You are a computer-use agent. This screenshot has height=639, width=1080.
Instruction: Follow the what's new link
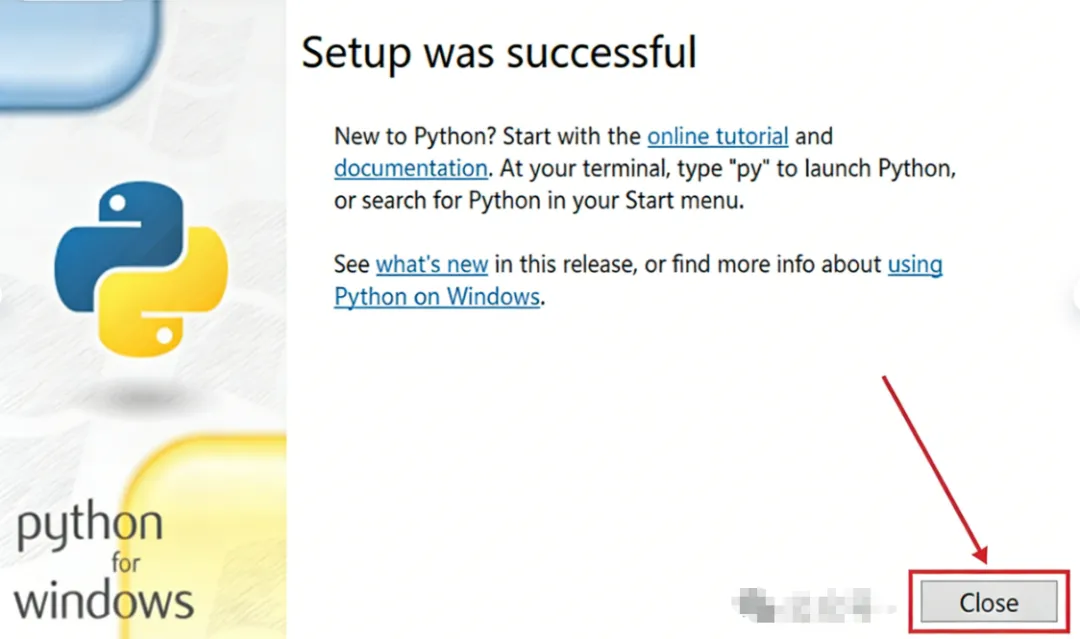coord(432,265)
